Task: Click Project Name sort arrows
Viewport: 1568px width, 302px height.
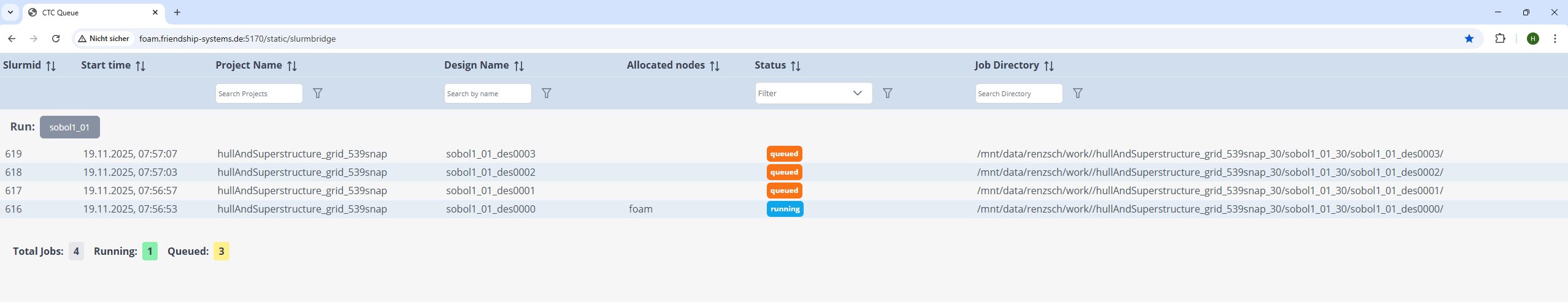Action: tap(292, 66)
